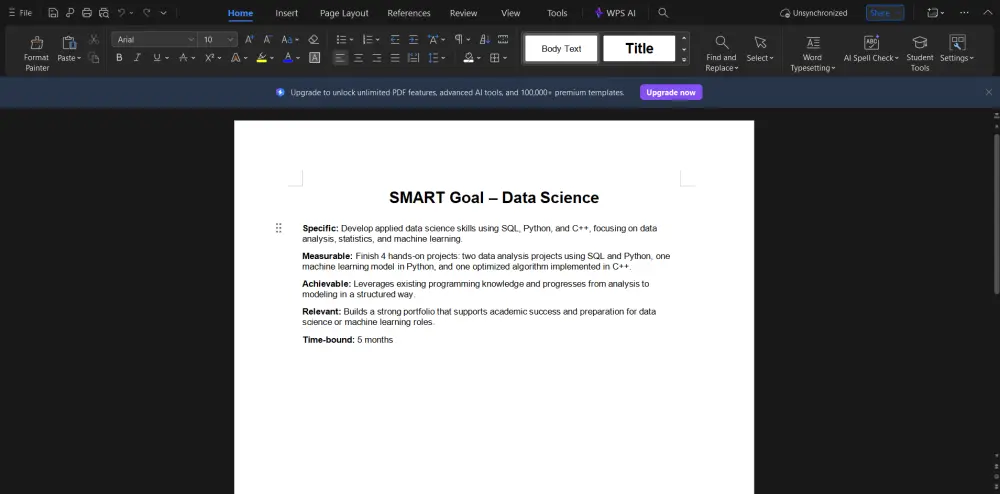Switch to the Insert tab
The image size is (1000, 494).
[x=286, y=13]
